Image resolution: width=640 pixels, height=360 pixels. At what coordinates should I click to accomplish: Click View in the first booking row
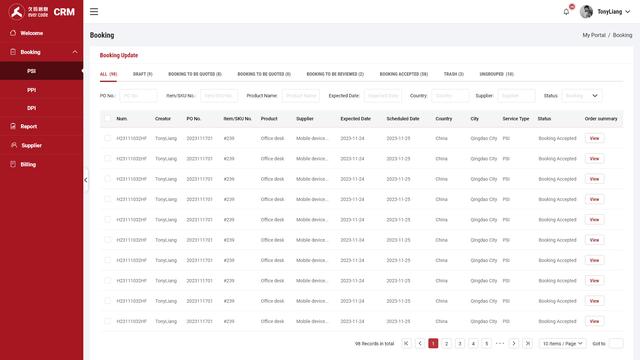coord(594,138)
